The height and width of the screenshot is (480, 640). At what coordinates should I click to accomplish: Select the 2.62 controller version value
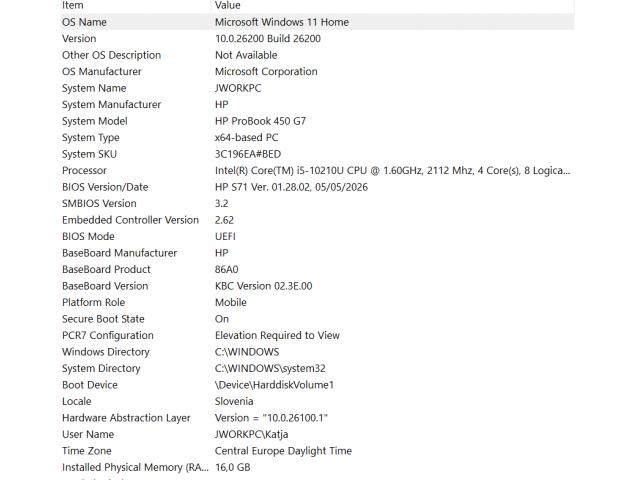pos(224,220)
